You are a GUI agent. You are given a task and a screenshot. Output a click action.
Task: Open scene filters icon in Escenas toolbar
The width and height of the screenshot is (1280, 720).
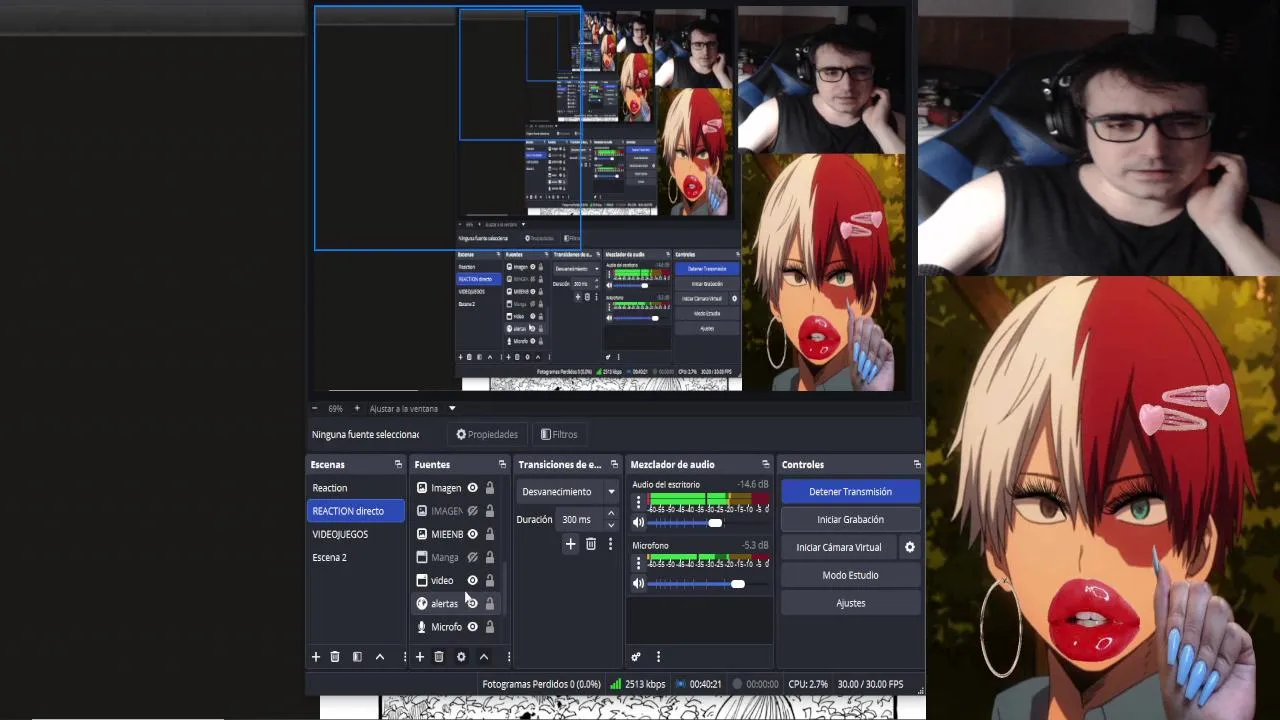(x=357, y=657)
